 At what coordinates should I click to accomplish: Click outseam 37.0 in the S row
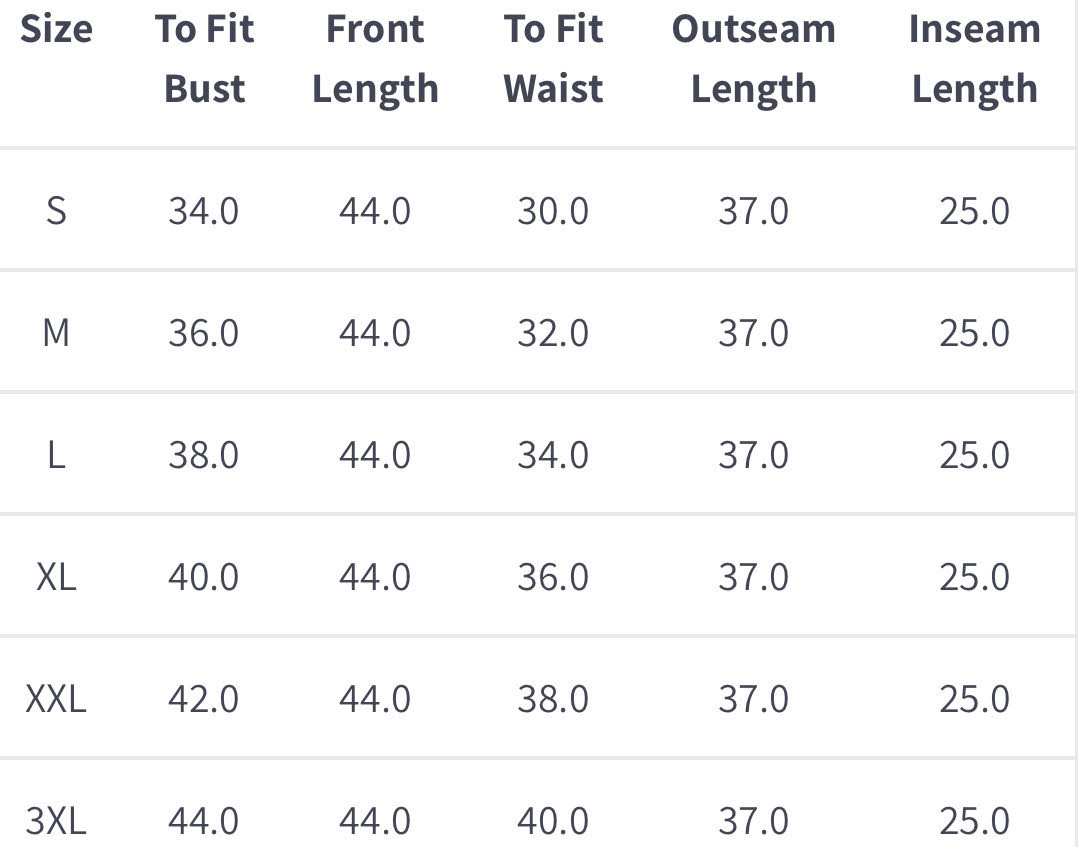(753, 211)
